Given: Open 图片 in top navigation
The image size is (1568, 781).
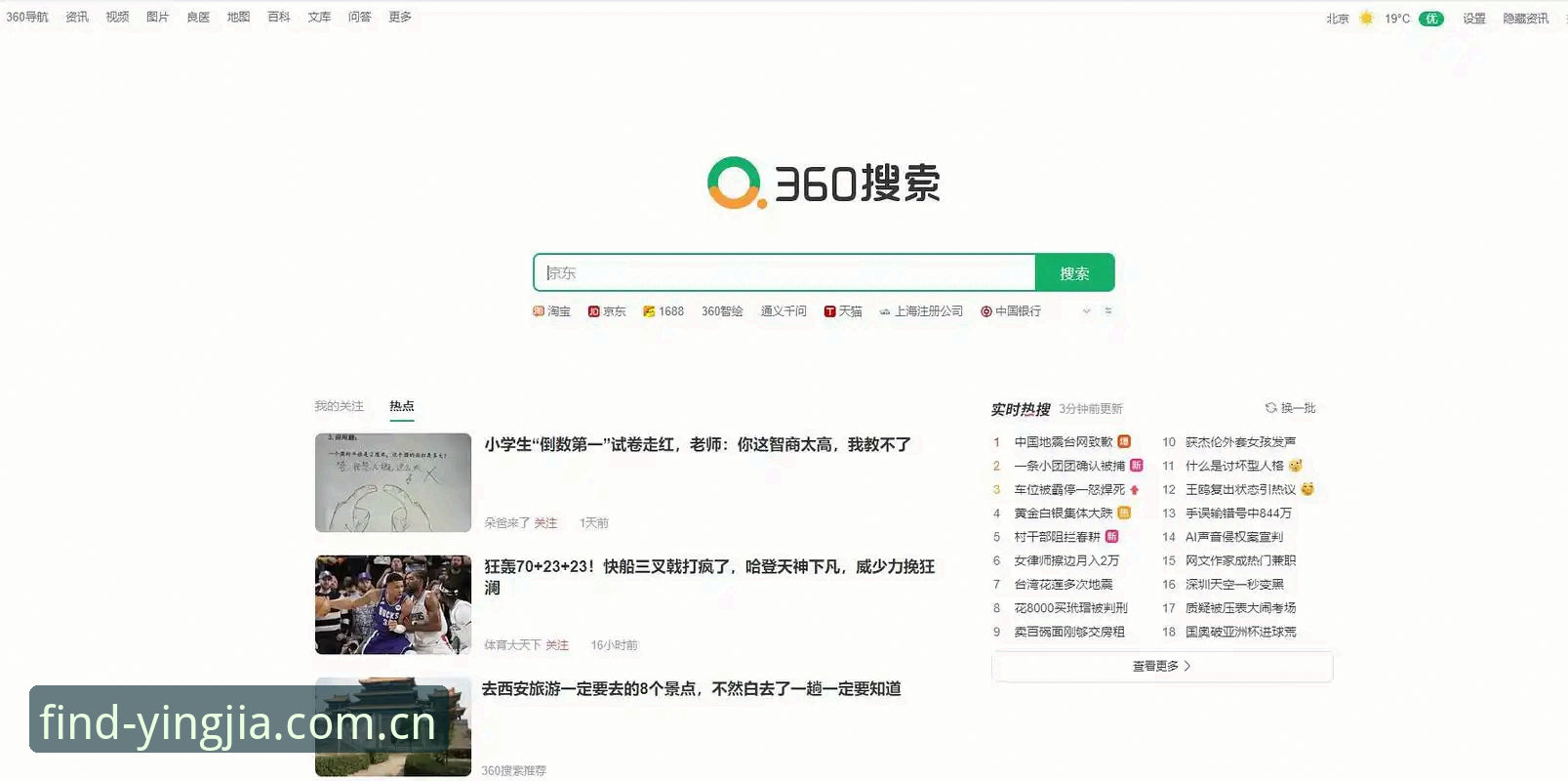Looking at the screenshot, I should 158,17.
